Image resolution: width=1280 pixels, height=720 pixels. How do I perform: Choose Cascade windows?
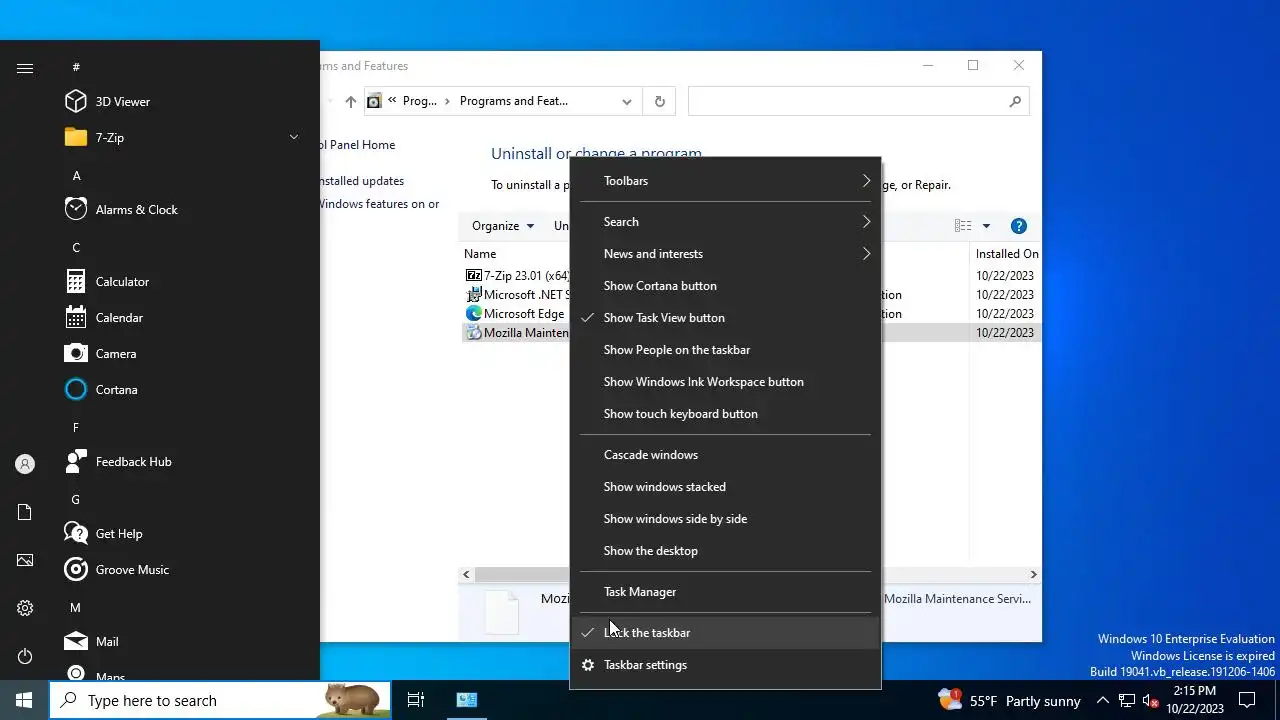point(725,454)
